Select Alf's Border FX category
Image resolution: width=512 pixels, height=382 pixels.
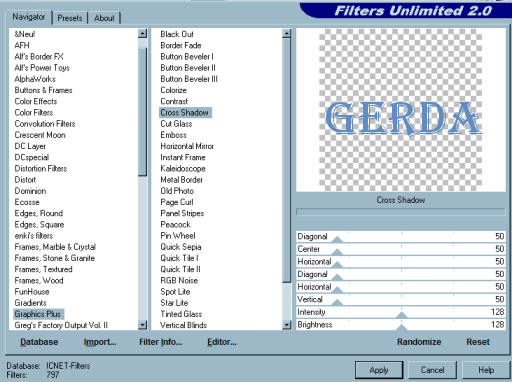[x=39, y=57]
